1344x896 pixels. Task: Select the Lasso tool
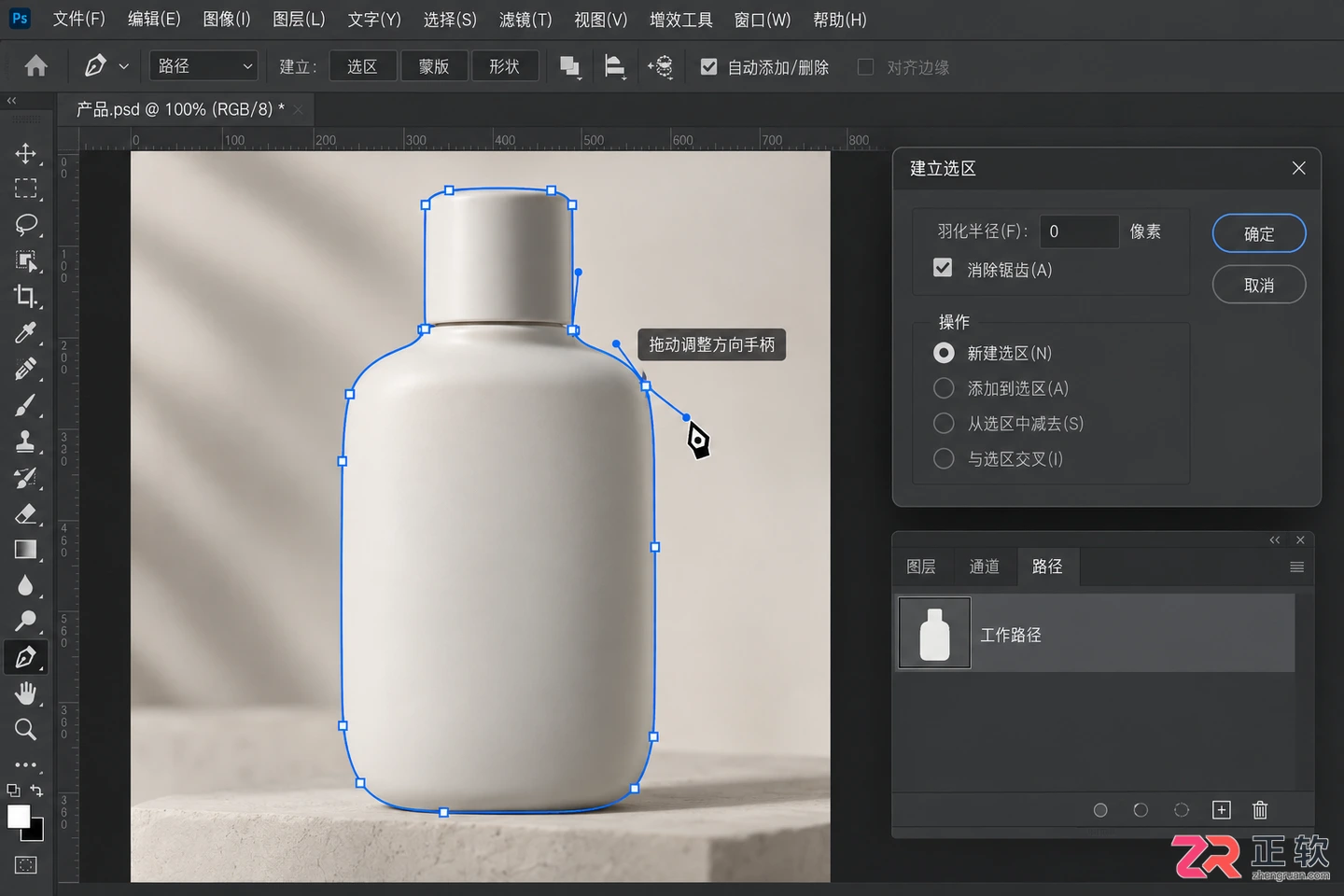[26, 225]
